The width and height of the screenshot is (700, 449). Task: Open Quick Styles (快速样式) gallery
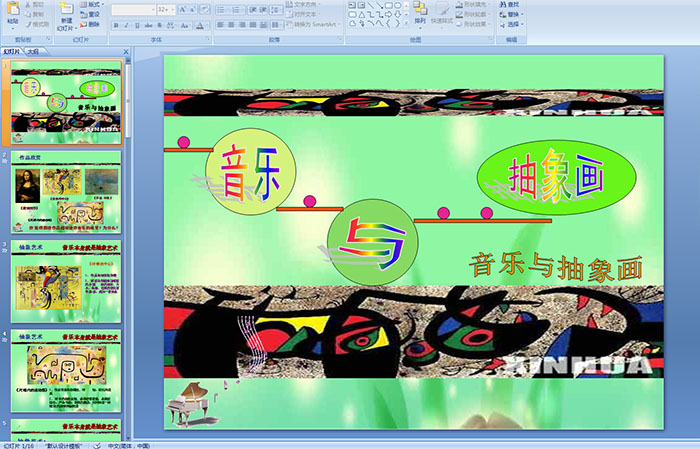(x=442, y=13)
